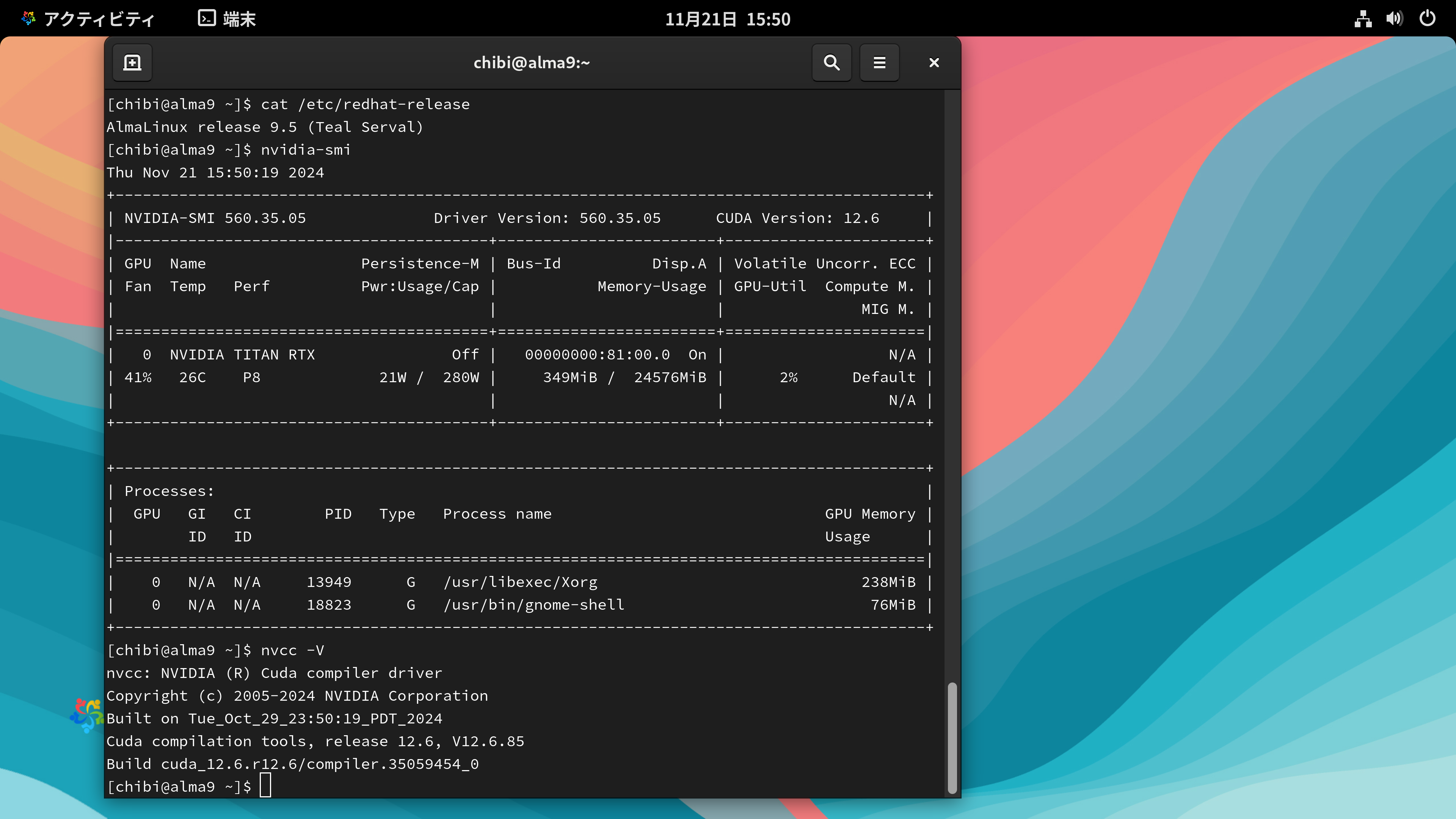1456x819 pixels.
Task: Open the アクティビティ overview
Action: coord(99,19)
